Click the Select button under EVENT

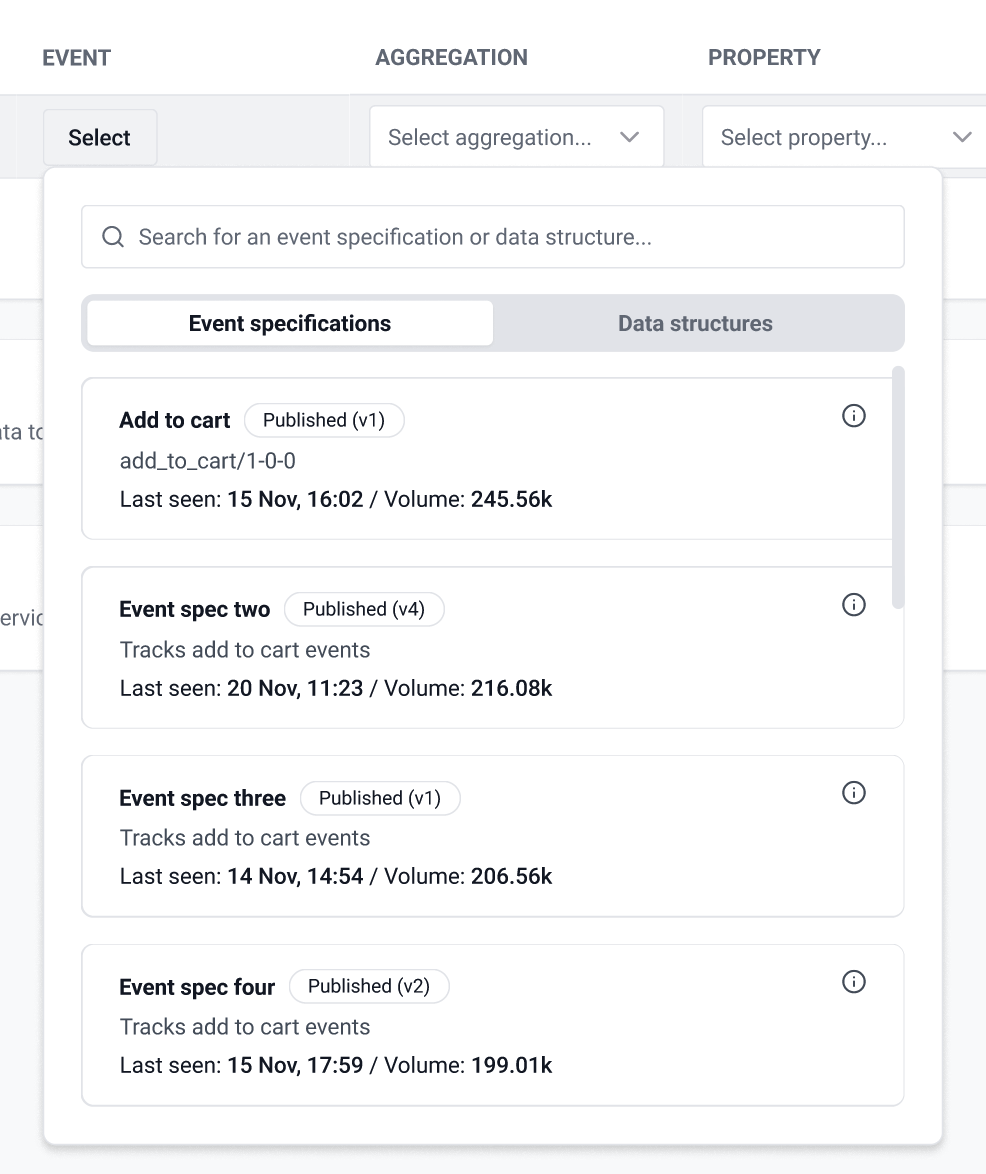coord(99,136)
